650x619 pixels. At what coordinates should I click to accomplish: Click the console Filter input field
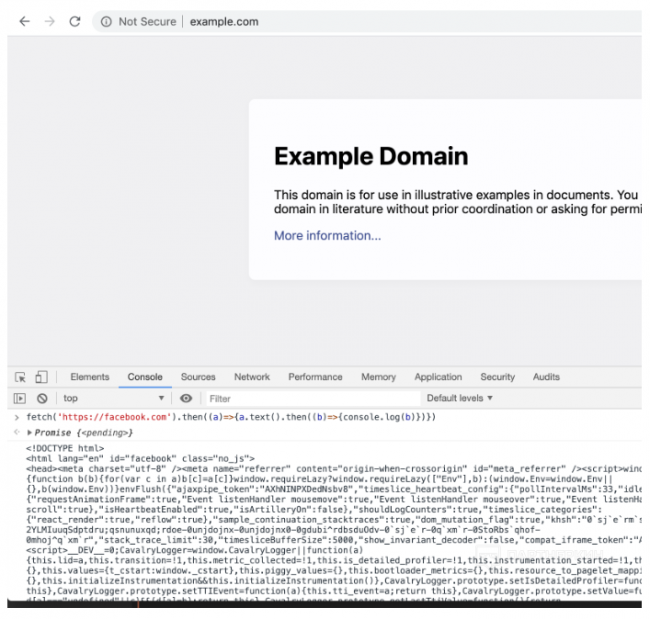(x=300, y=398)
